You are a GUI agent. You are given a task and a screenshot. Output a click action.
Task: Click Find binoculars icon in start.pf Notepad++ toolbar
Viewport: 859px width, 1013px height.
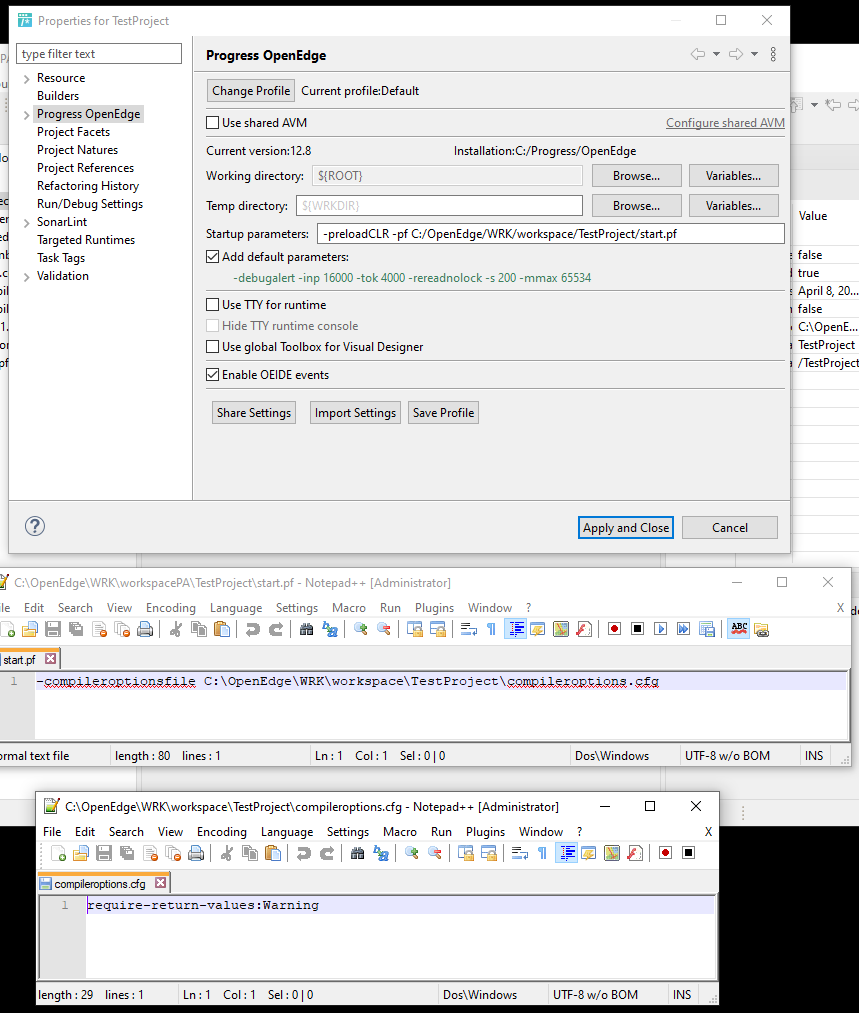coord(307,629)
